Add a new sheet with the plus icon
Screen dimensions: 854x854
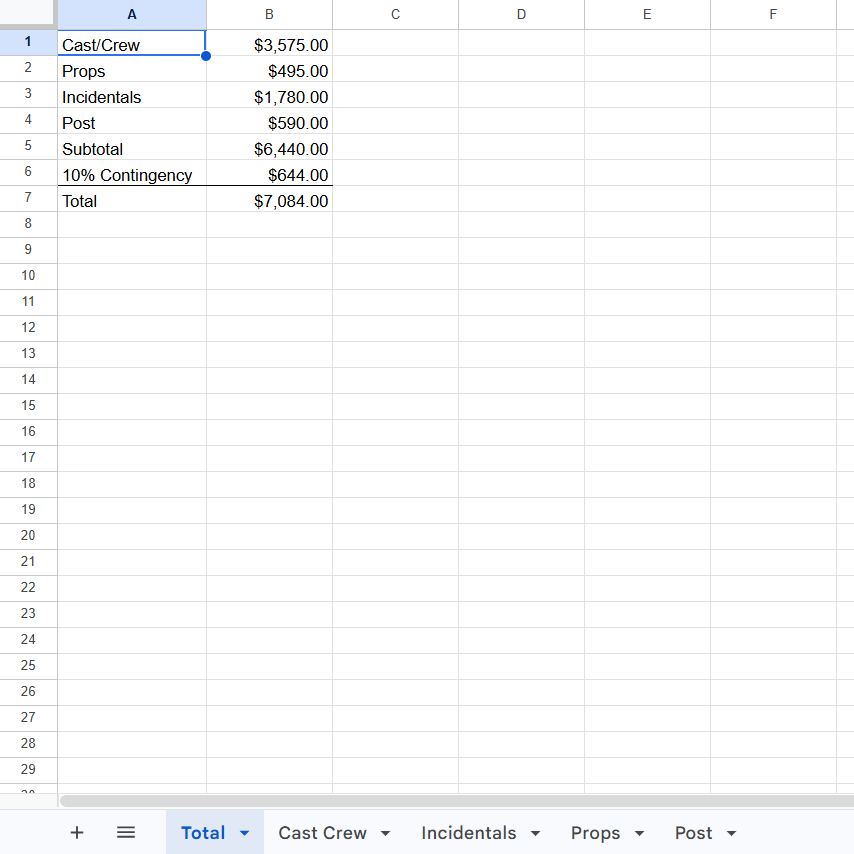[77, 832]
